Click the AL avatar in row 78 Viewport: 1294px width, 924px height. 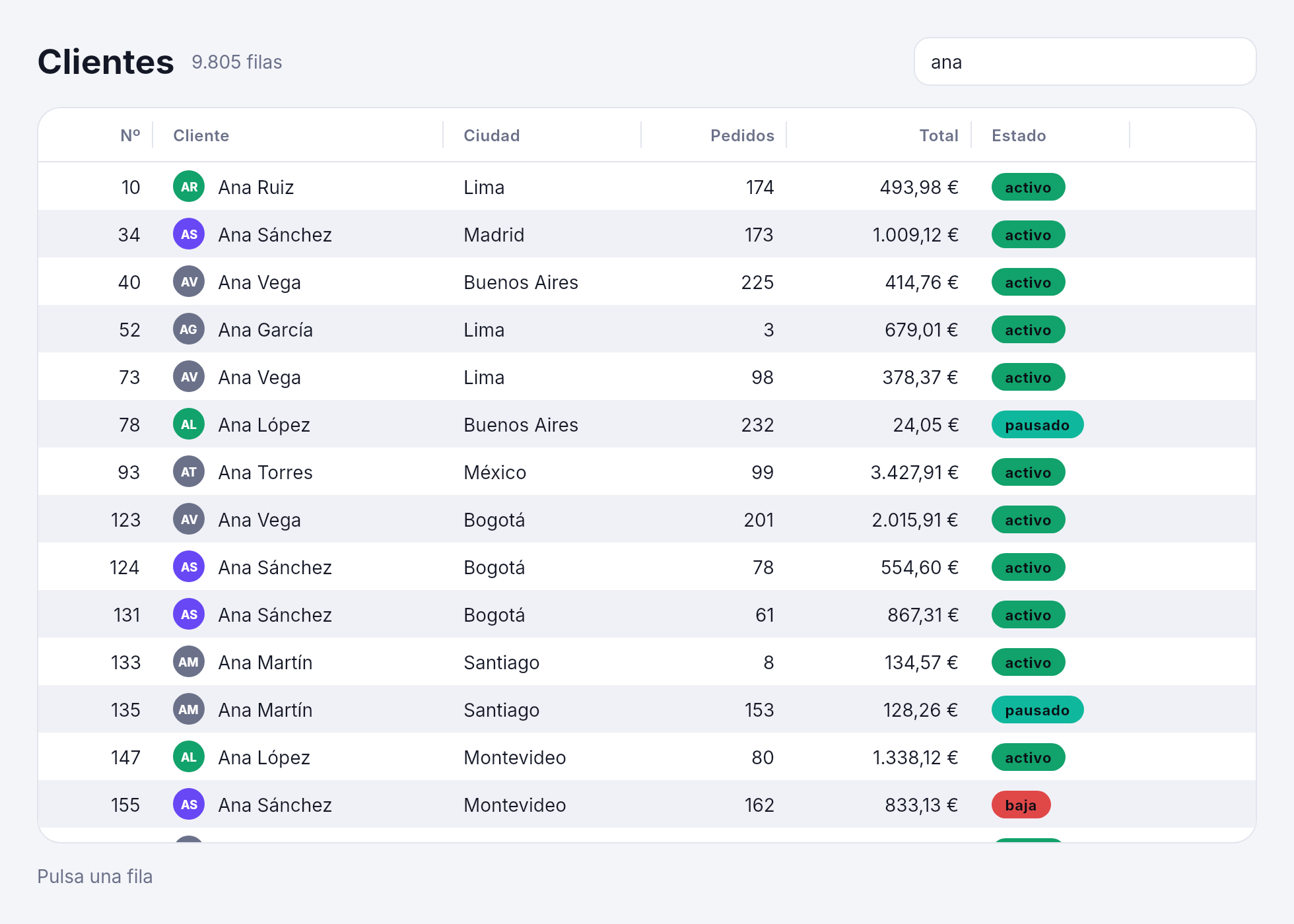click(x=189, y=424)
